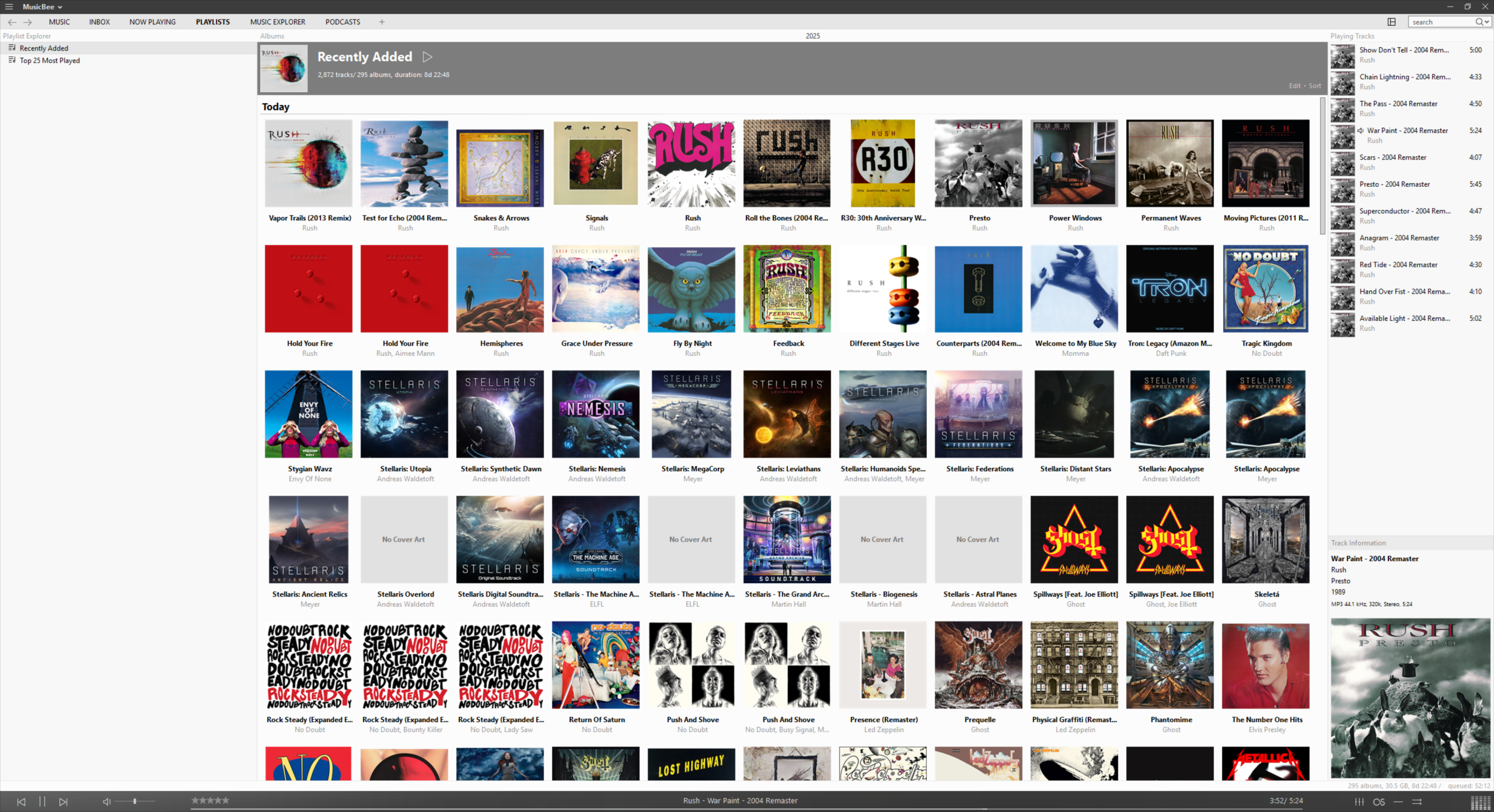The width and height of the screenshot is (1494, 812).
Task: Open the MUSIC EXPLORER tab
Action: [x=277, y=22]
